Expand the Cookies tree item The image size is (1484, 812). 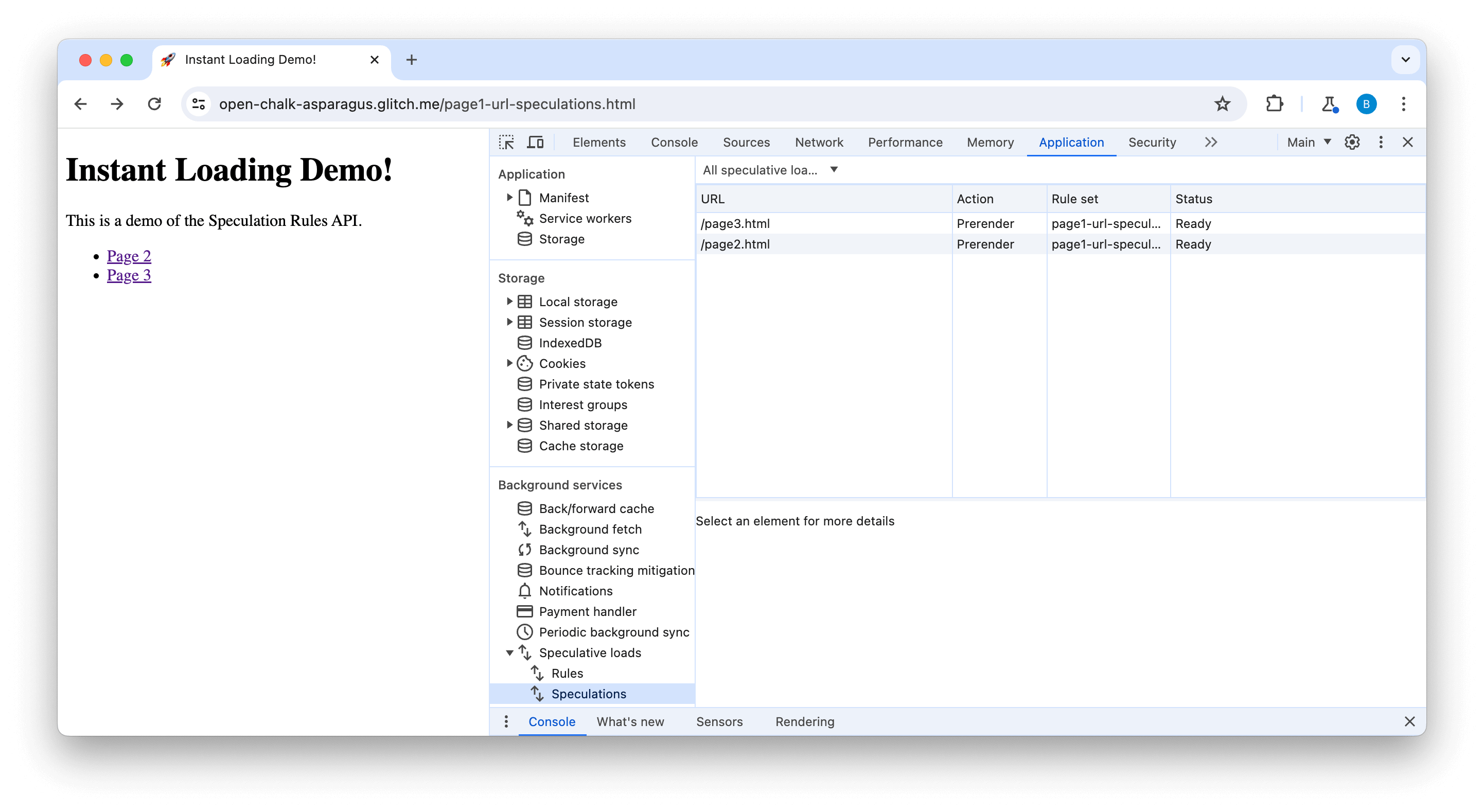click(509, 363)
